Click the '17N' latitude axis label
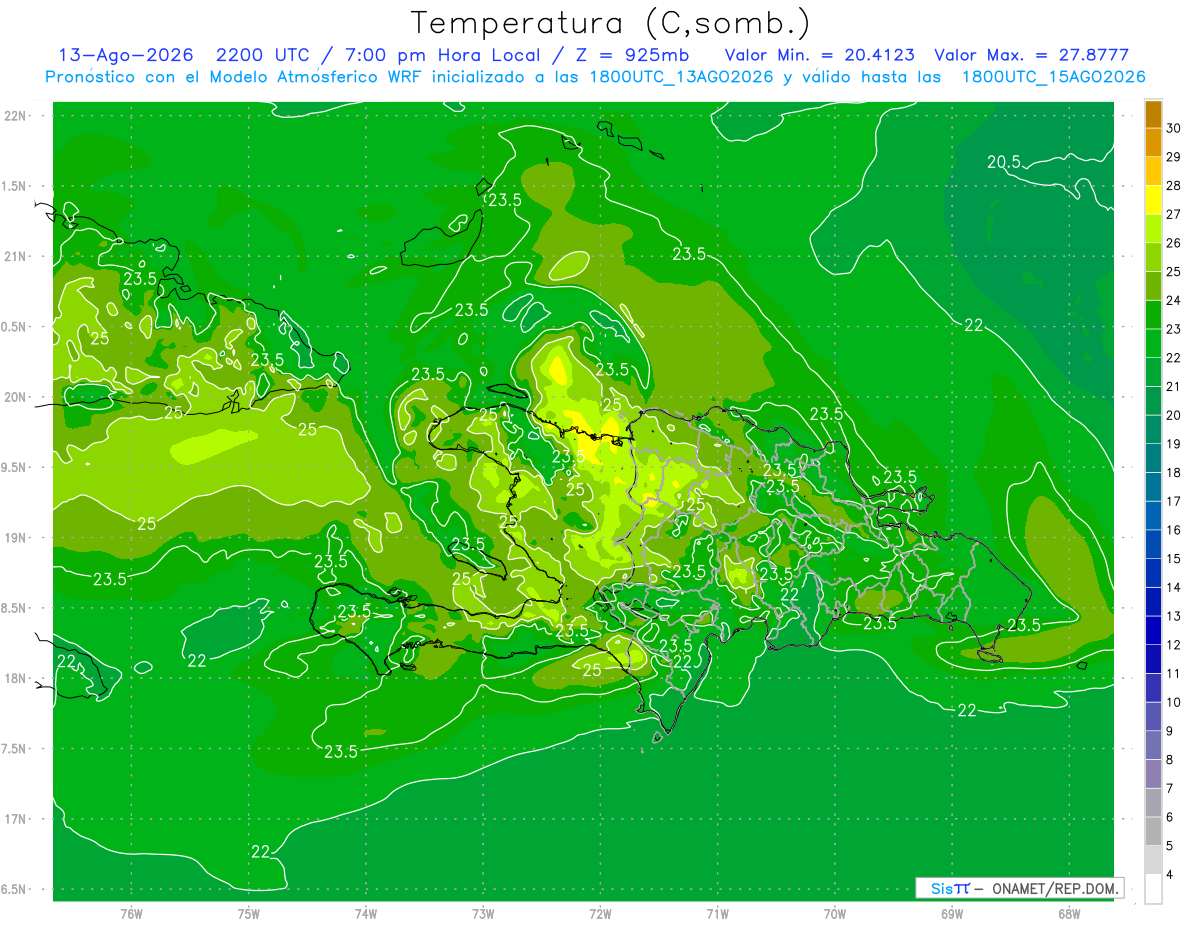This screenshot has height=927, width=1200. pyautogui.click(x=16, y=820)
